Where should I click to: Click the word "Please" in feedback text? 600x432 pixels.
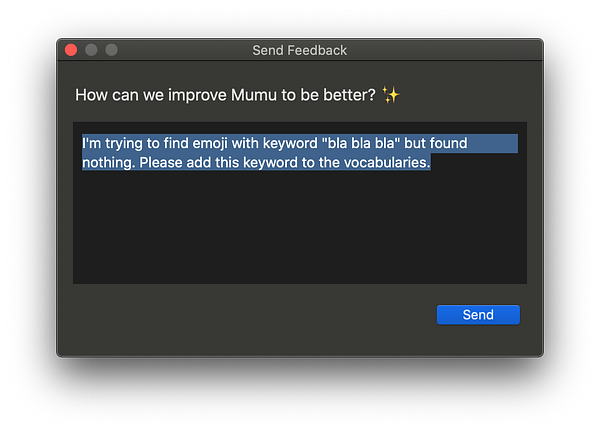pyautogui.click(x=164, y=163)
